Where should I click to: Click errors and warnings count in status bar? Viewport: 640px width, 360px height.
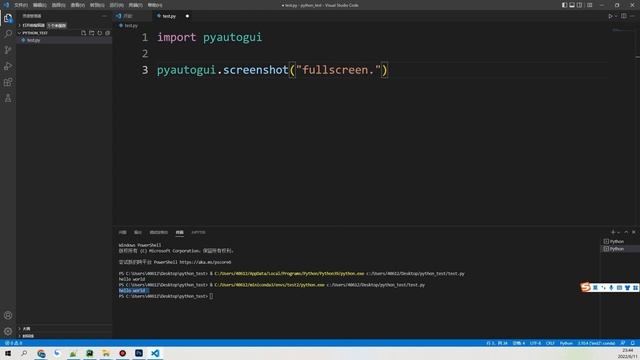pos(13,343)
